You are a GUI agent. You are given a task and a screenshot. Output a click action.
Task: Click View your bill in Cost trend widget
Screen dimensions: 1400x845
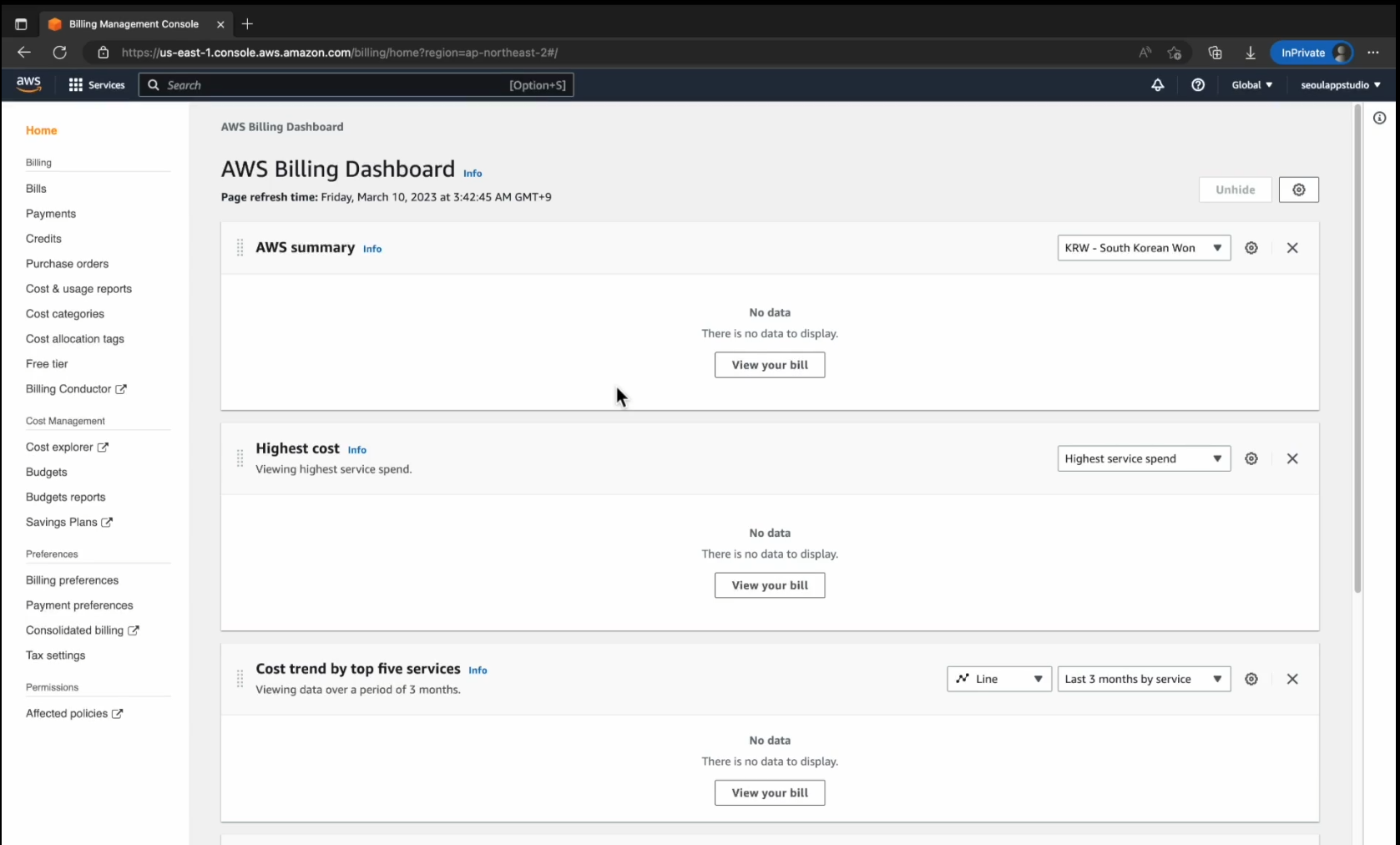pos(770,793)
